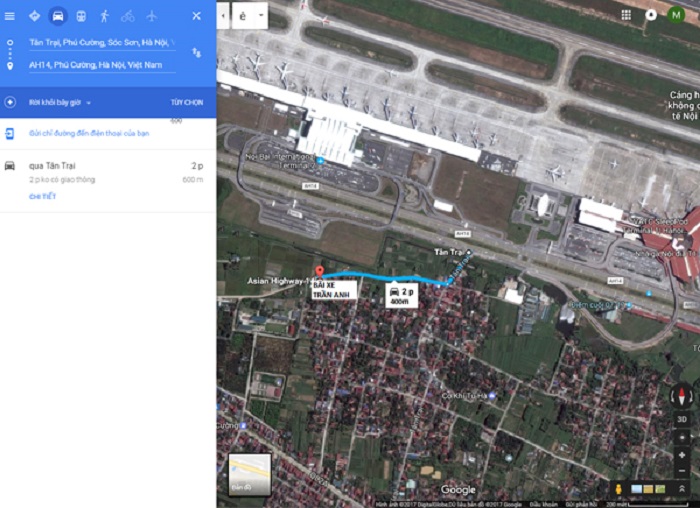The height and width of the screenshot is (508, 700).
Task: Close the directions panel
Action: pos(196,16)
